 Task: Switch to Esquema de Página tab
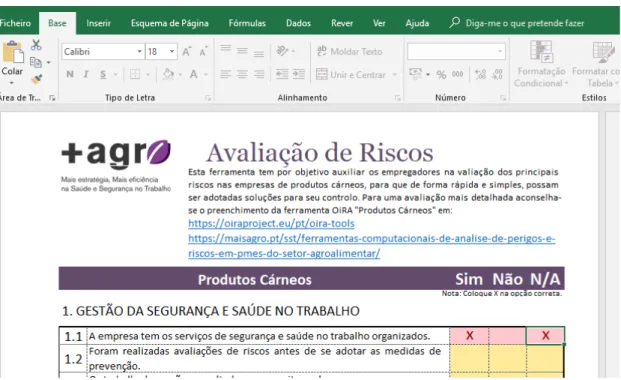click(170, 23)
